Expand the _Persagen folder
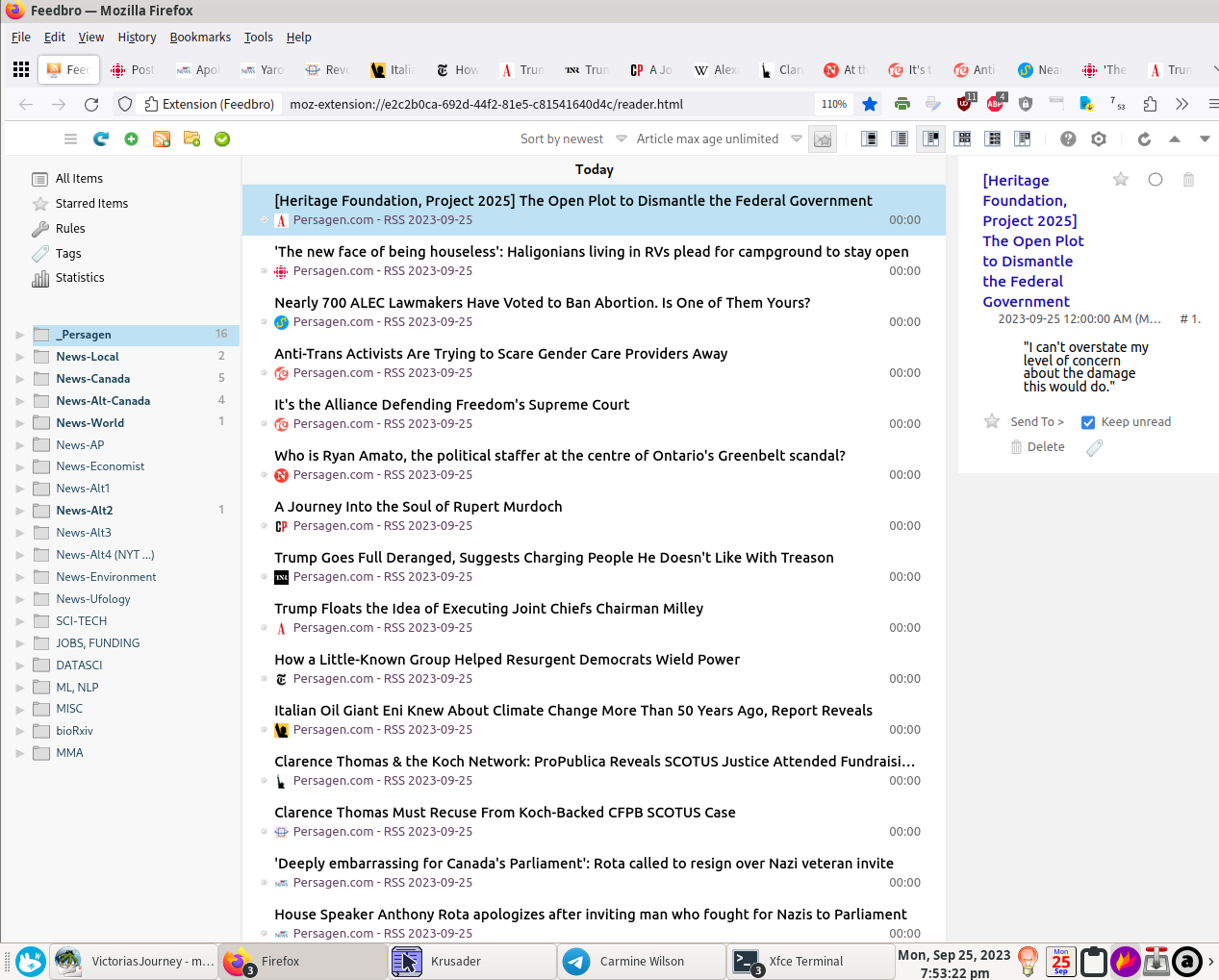Viewport: 1219px width, 980px height. [19, 335]
